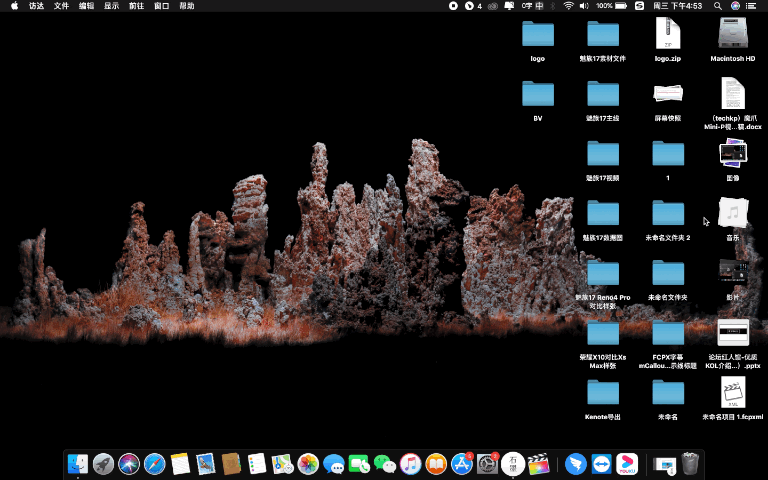Open the 文件 menu
768x480 pixels.
[x=62, y=6]
